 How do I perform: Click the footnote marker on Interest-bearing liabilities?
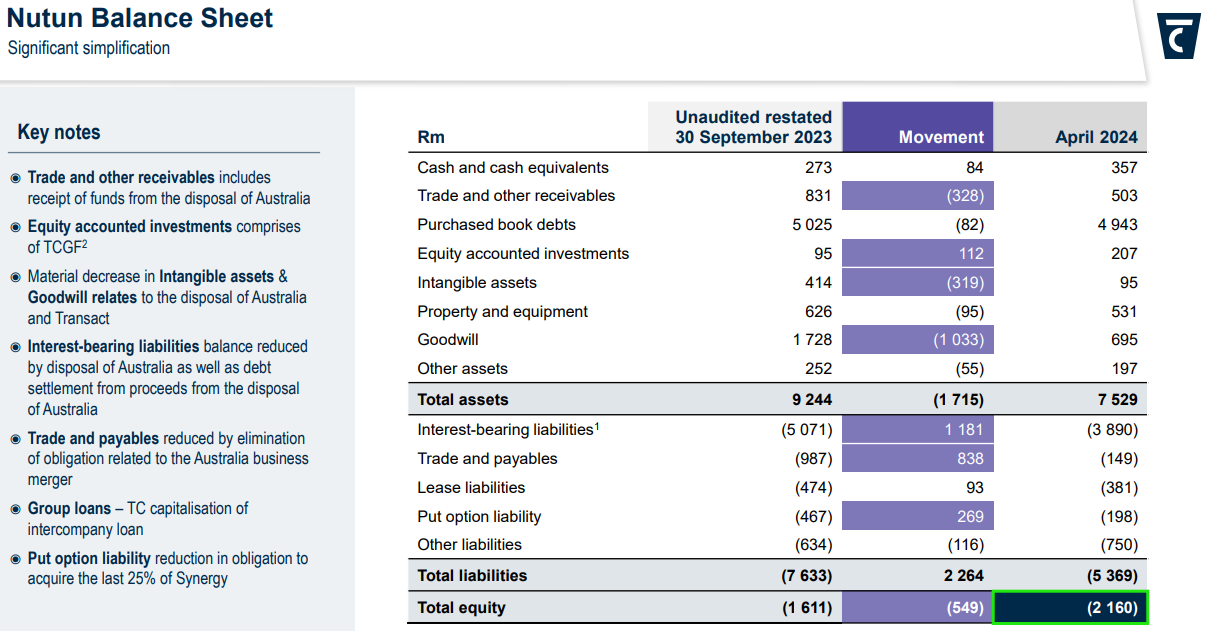click(597, 426)
